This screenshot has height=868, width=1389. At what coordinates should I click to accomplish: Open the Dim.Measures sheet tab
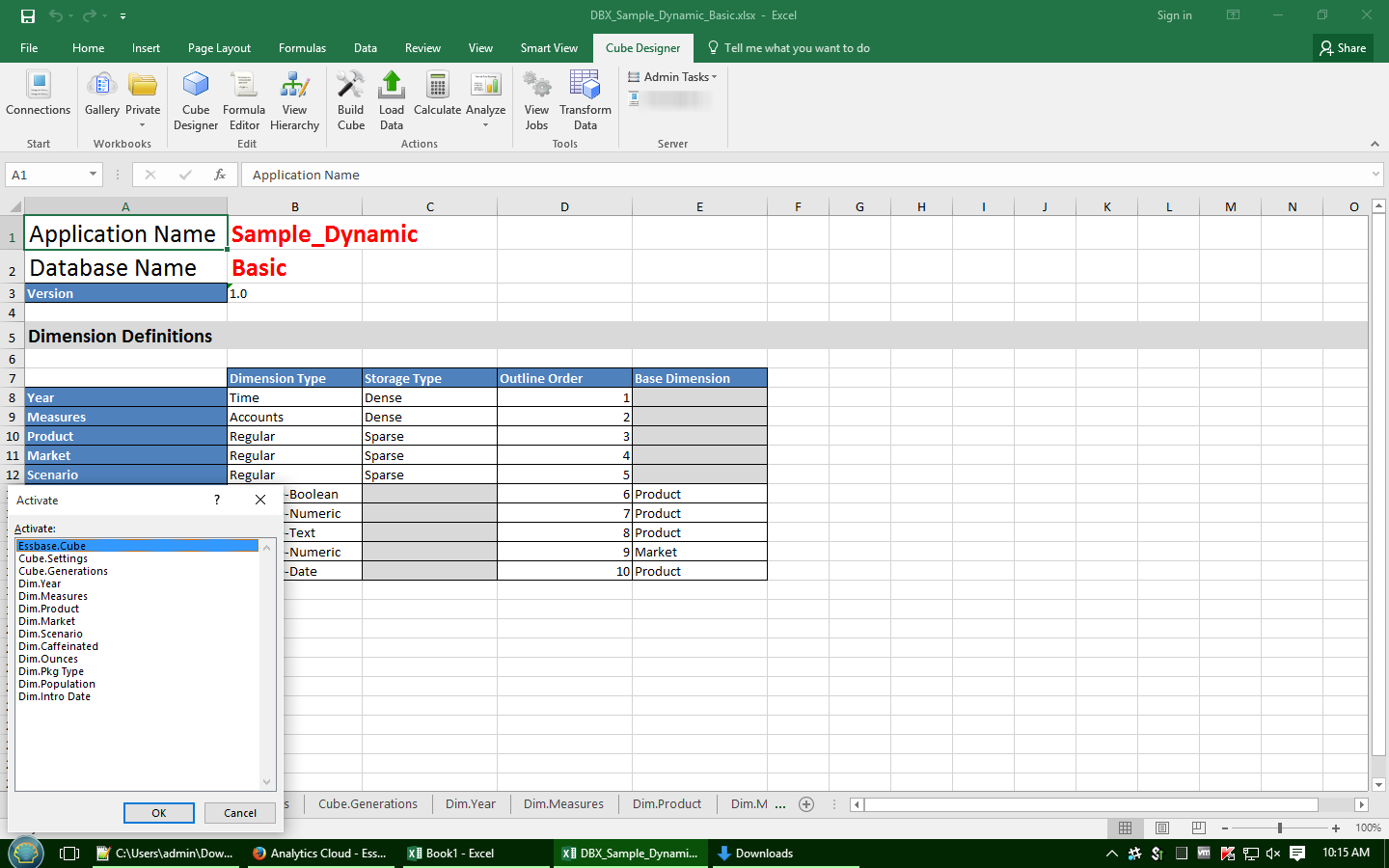pos(563,804)
